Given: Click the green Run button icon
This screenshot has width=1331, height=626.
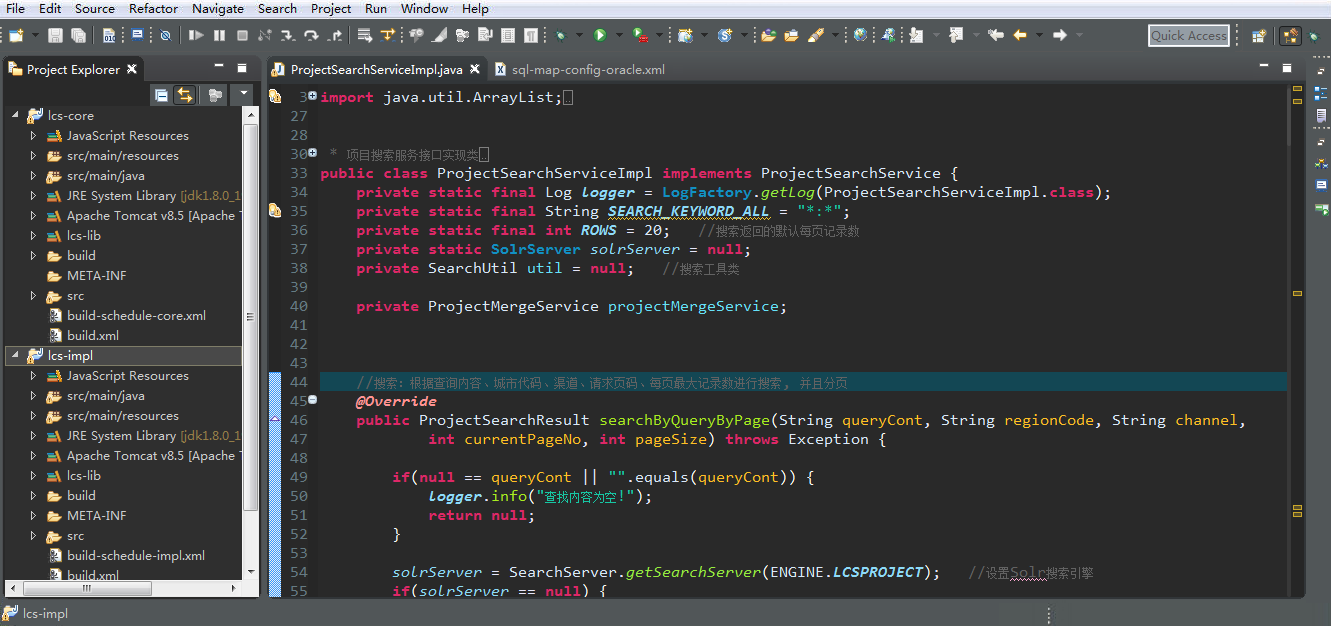Looking at the screenshot, I should pyautogui.click(x=600, y=35).
